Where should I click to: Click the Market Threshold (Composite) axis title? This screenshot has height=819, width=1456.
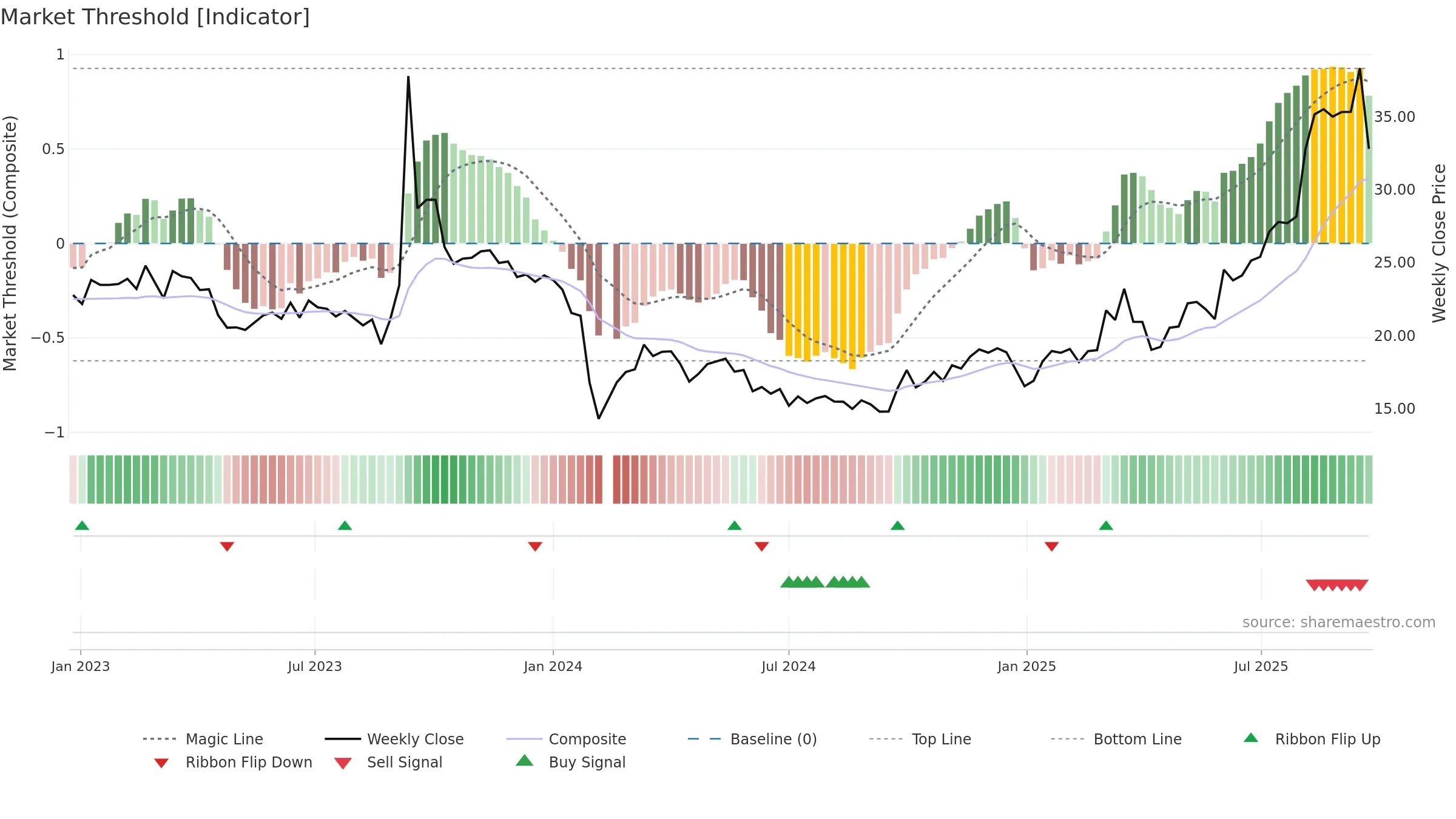[10, 243]
